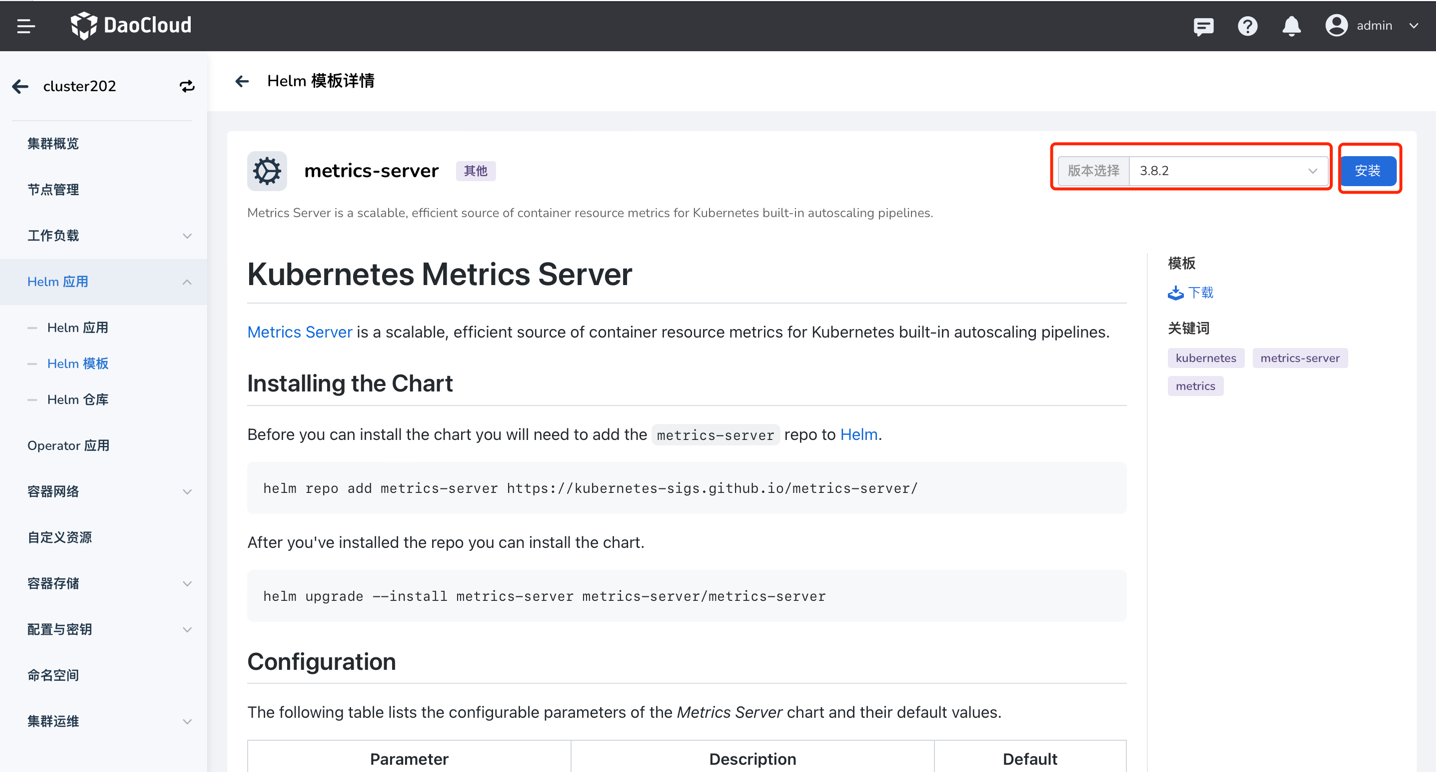
Task: Open the Metrics Server hyperlink
Action: (299, 332)
